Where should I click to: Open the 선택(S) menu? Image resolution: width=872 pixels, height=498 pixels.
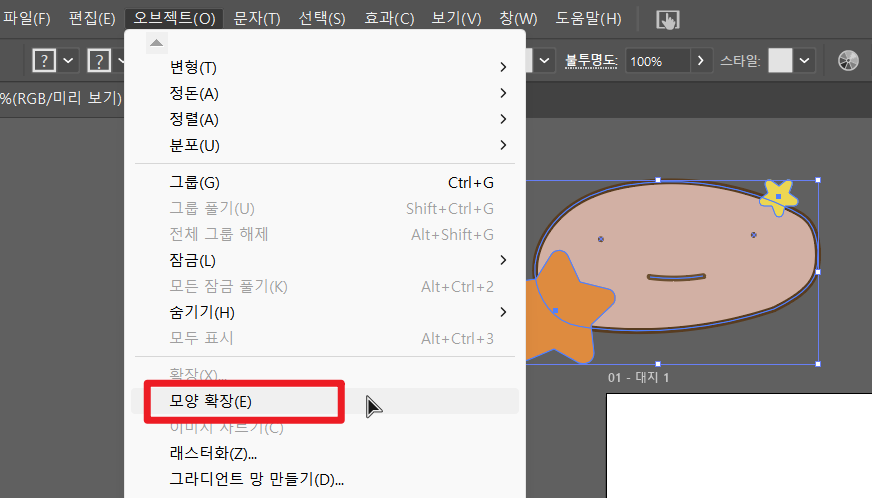(321, 18)
